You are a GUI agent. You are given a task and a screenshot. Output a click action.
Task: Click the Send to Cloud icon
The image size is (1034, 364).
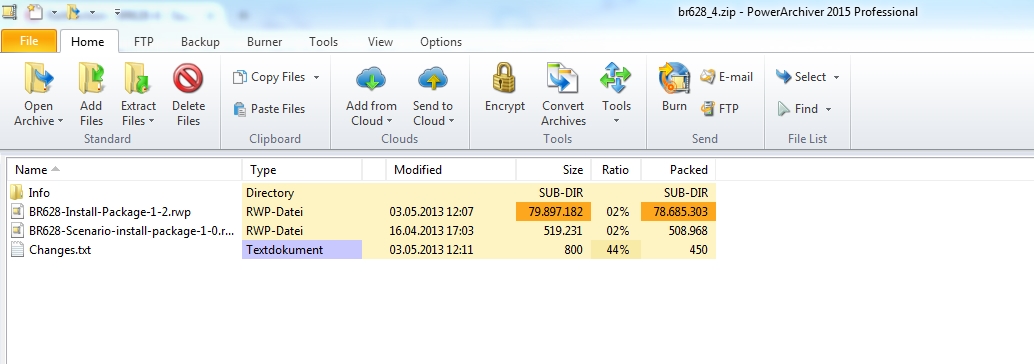(x=433, y=78)
